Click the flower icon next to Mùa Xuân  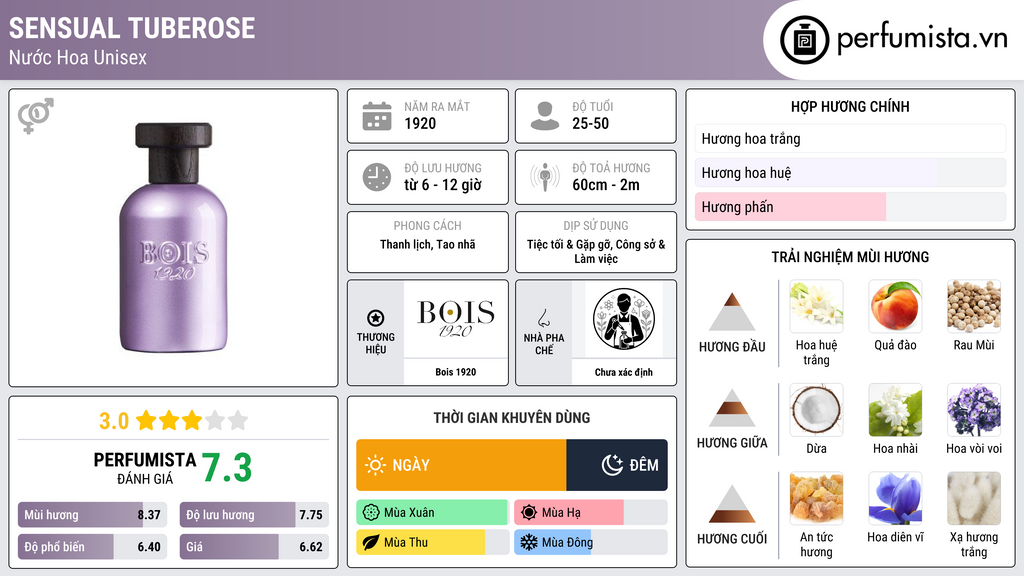(x=371, y=513)
